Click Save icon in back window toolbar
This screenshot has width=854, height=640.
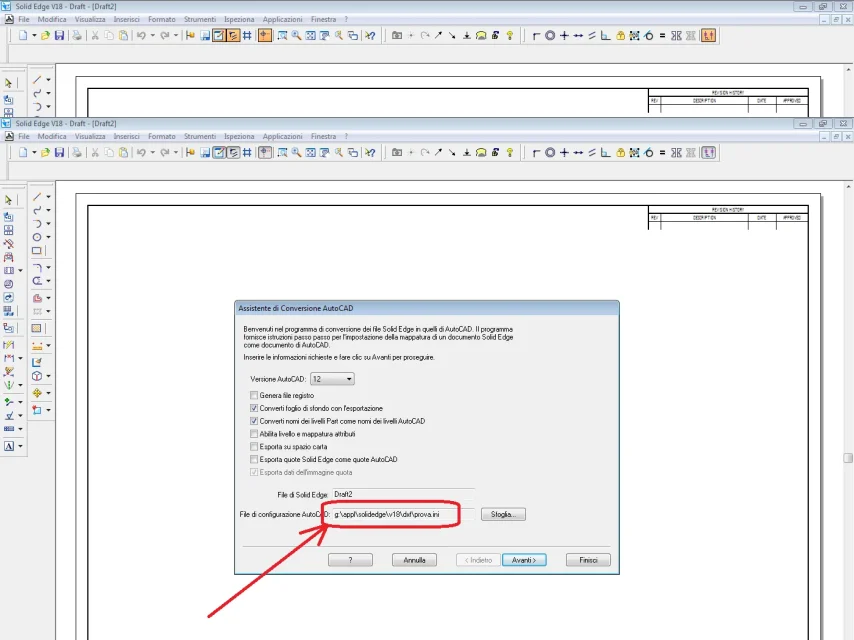[59, 35]
